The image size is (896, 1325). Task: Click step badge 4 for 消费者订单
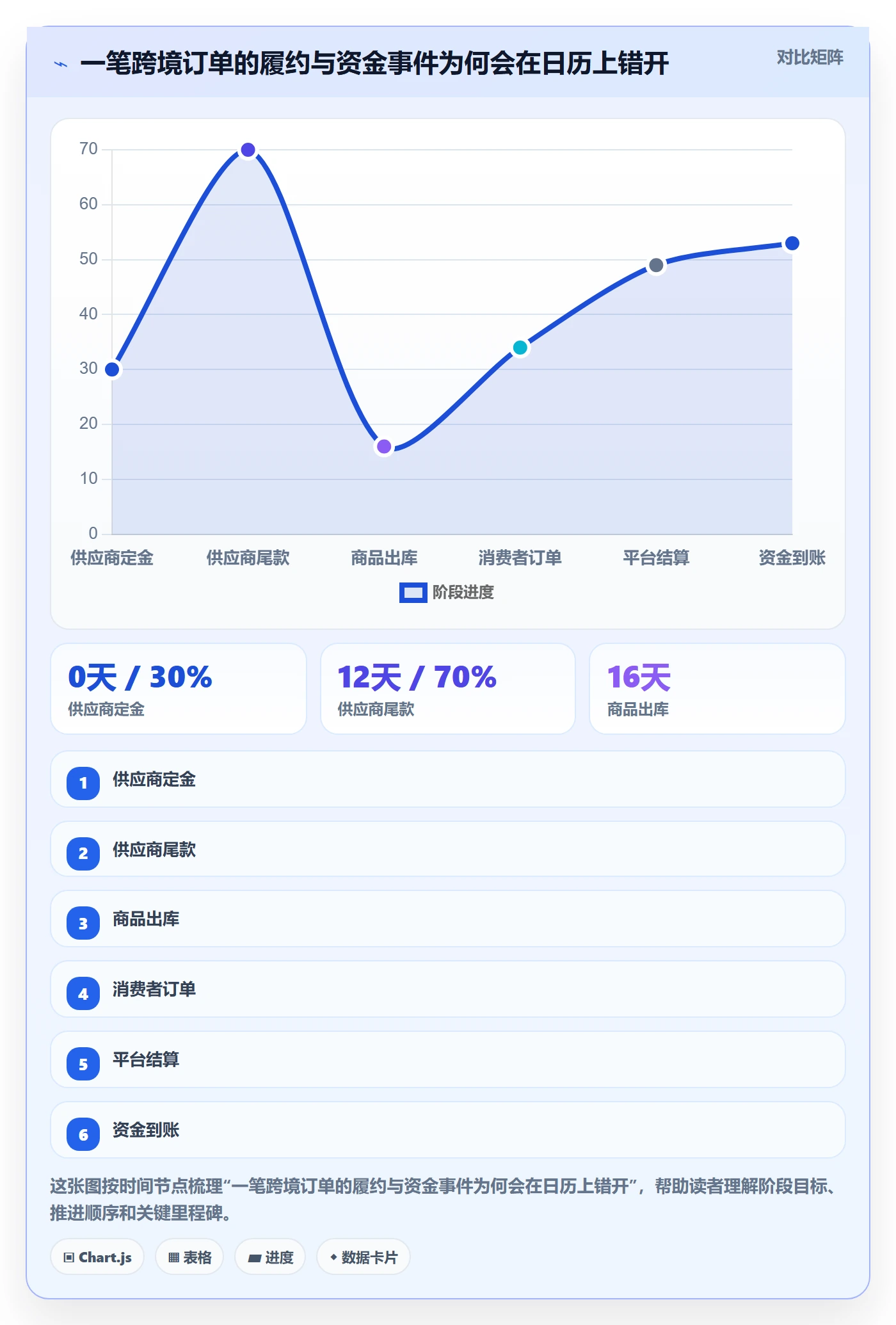[x=83, y=993]
